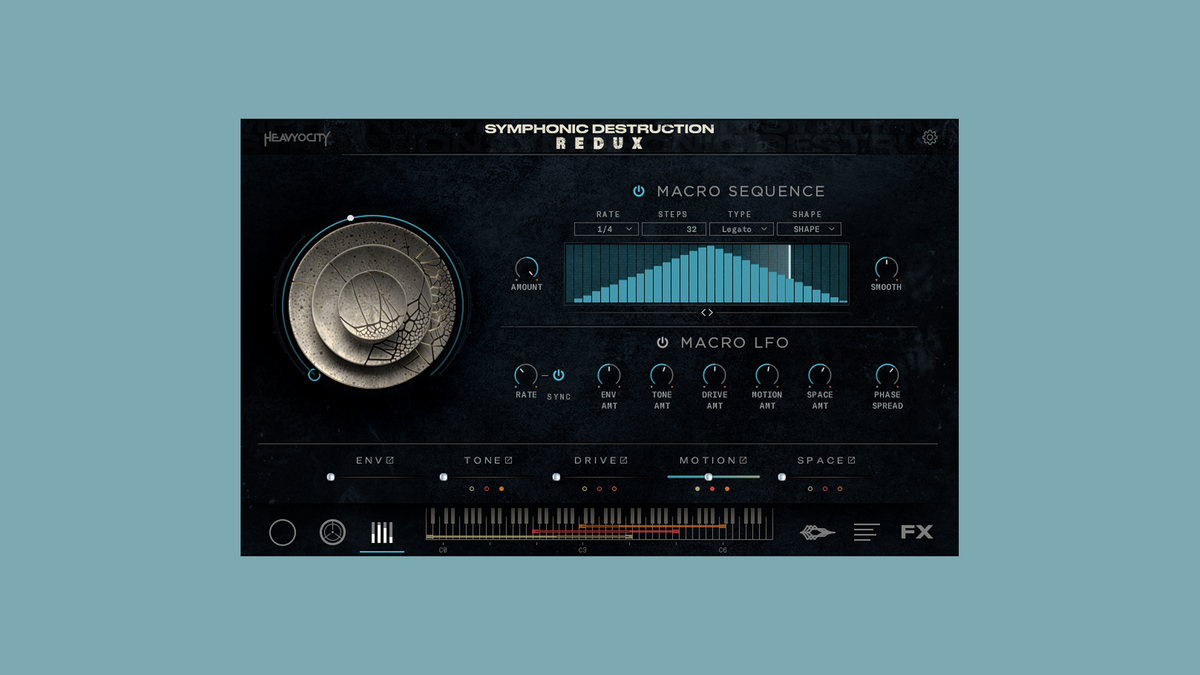This screenshot has width=1200, height=675.
Task: Click the SPACE label
Action: pyautogui.click(x=821, y=460)
